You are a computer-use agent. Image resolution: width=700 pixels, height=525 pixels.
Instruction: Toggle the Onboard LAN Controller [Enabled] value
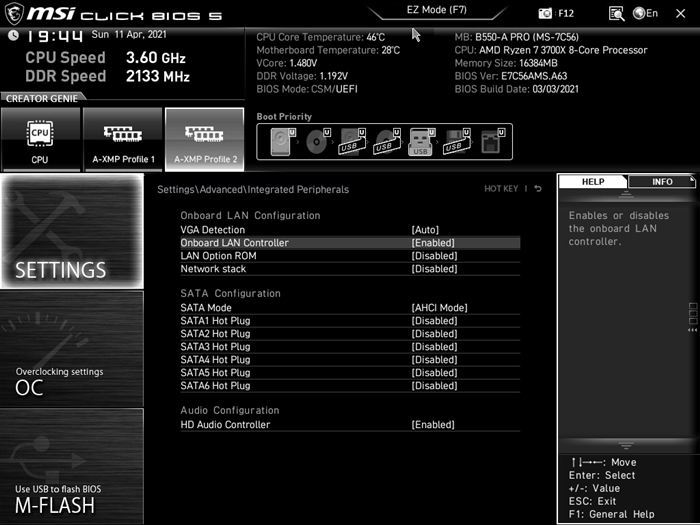pos(433,243)
